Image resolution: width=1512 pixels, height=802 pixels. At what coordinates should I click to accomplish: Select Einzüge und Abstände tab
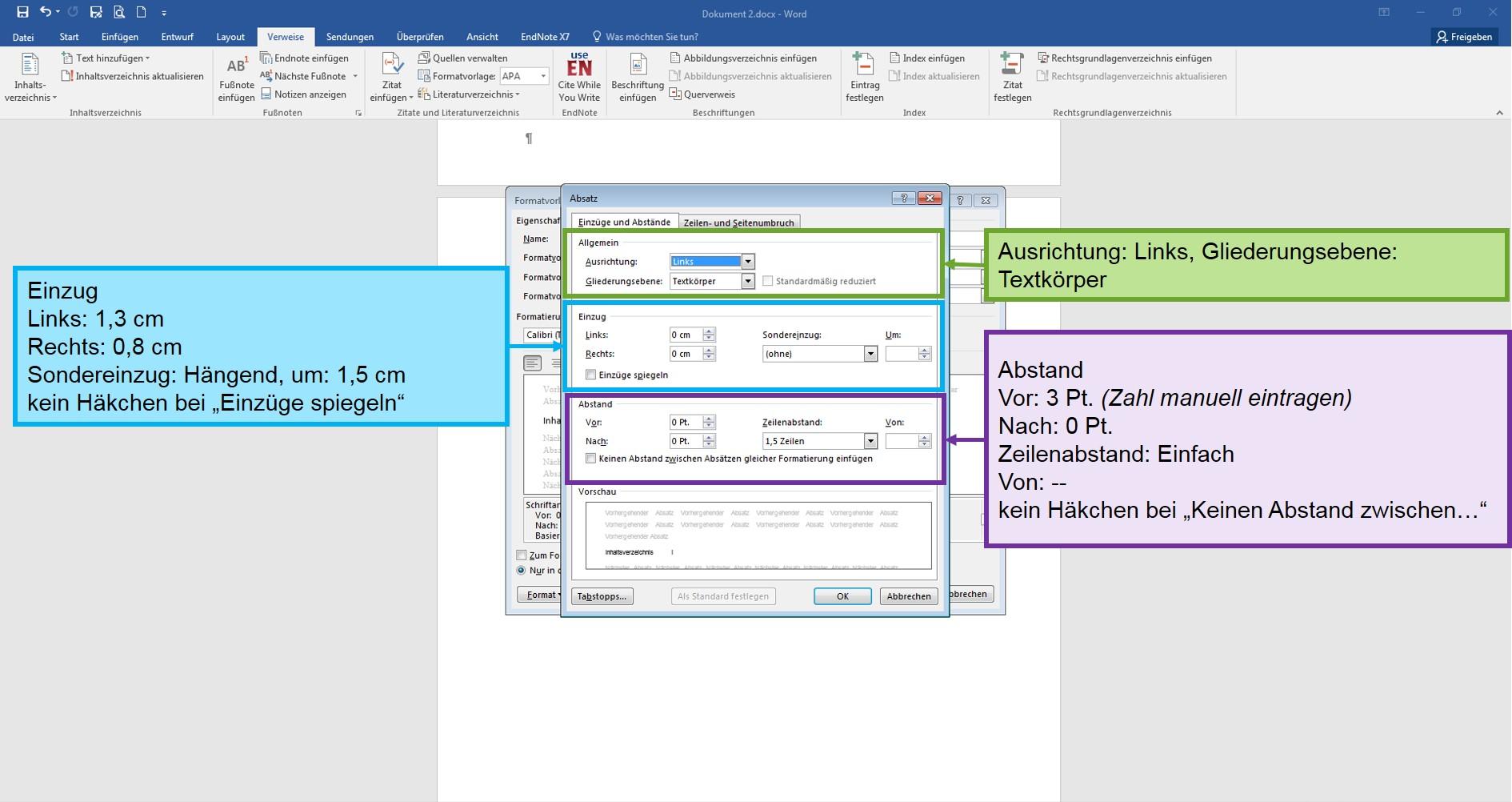(624, 222)
